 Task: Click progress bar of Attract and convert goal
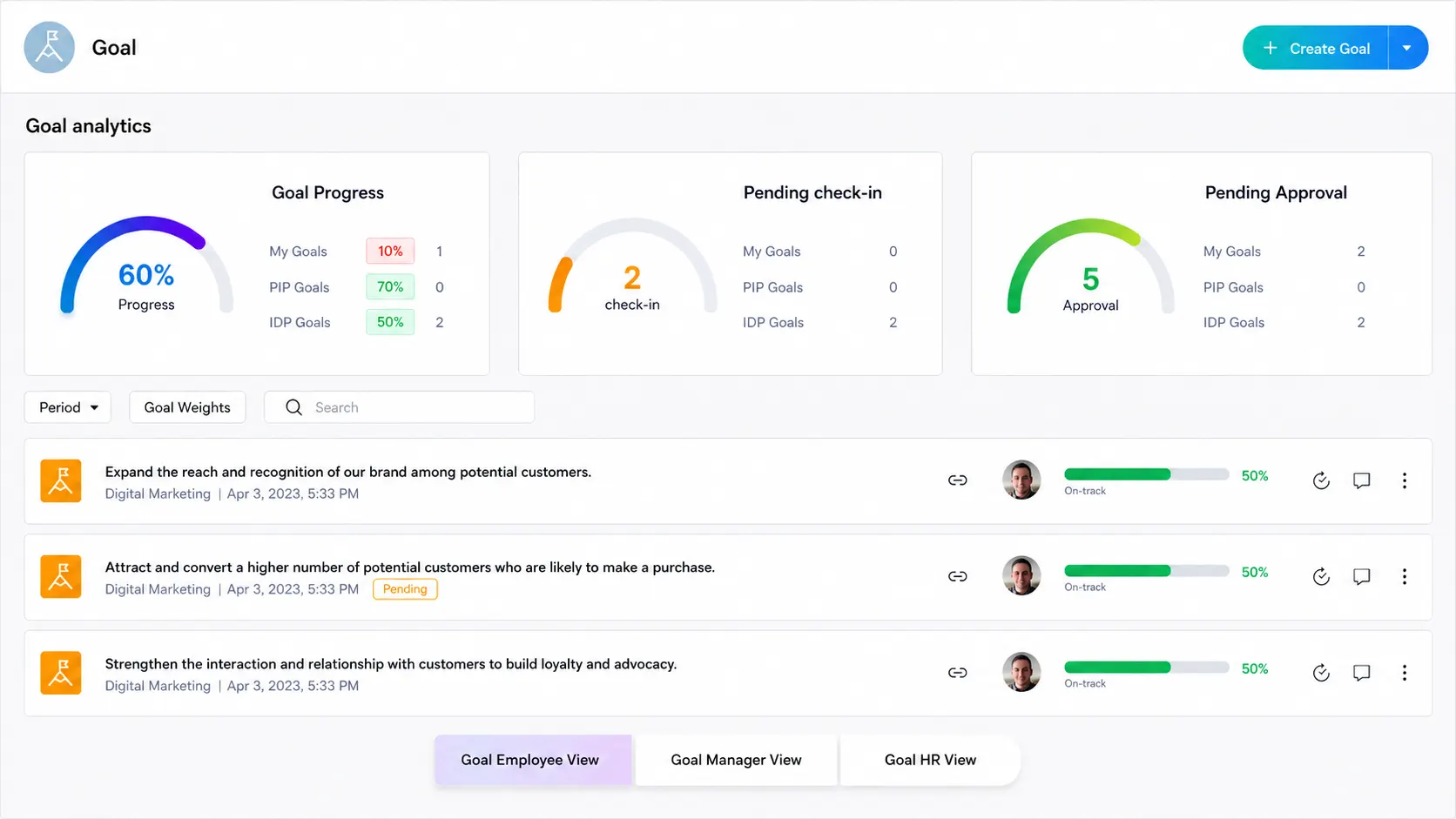(1147, 571)
